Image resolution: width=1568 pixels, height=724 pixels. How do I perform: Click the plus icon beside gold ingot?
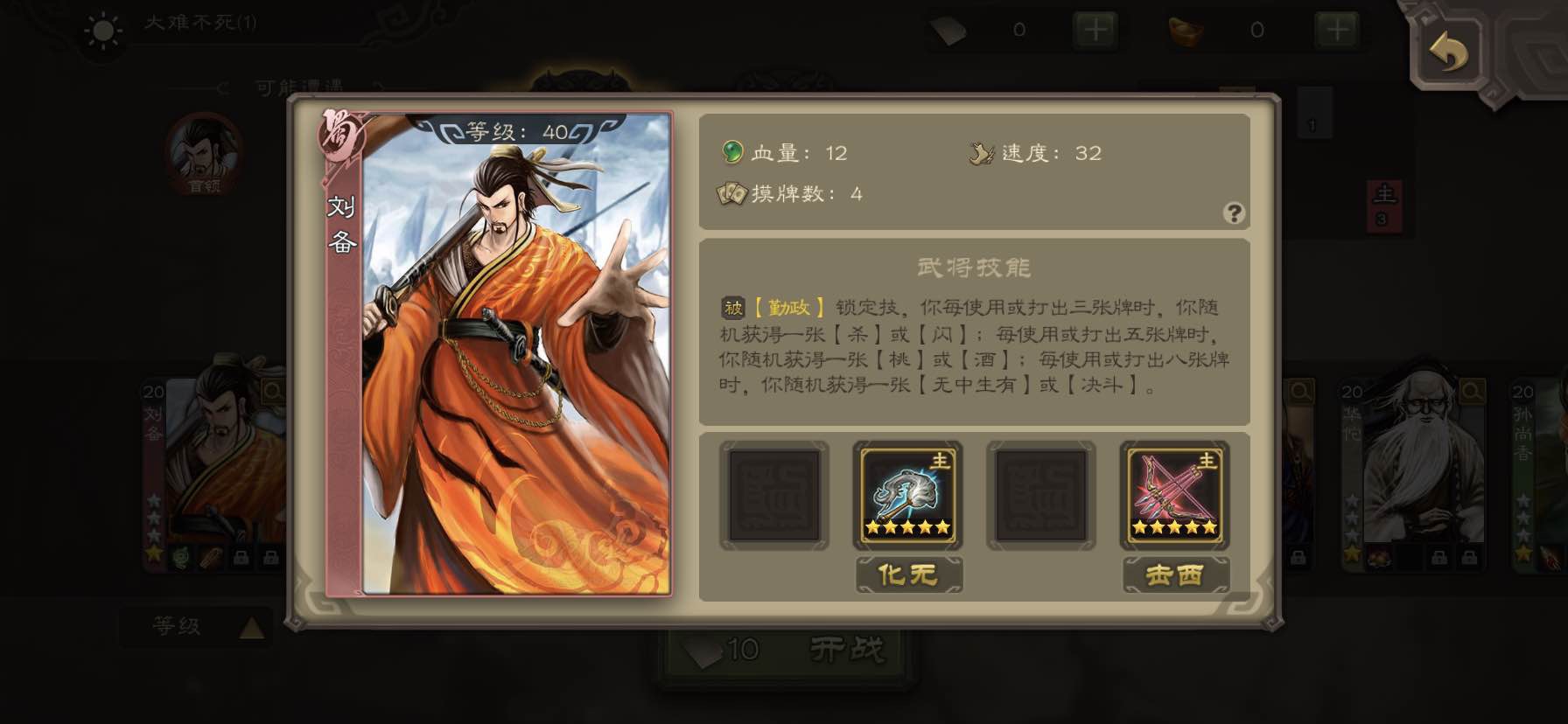pyautogui.click(x=1336, y=31)
